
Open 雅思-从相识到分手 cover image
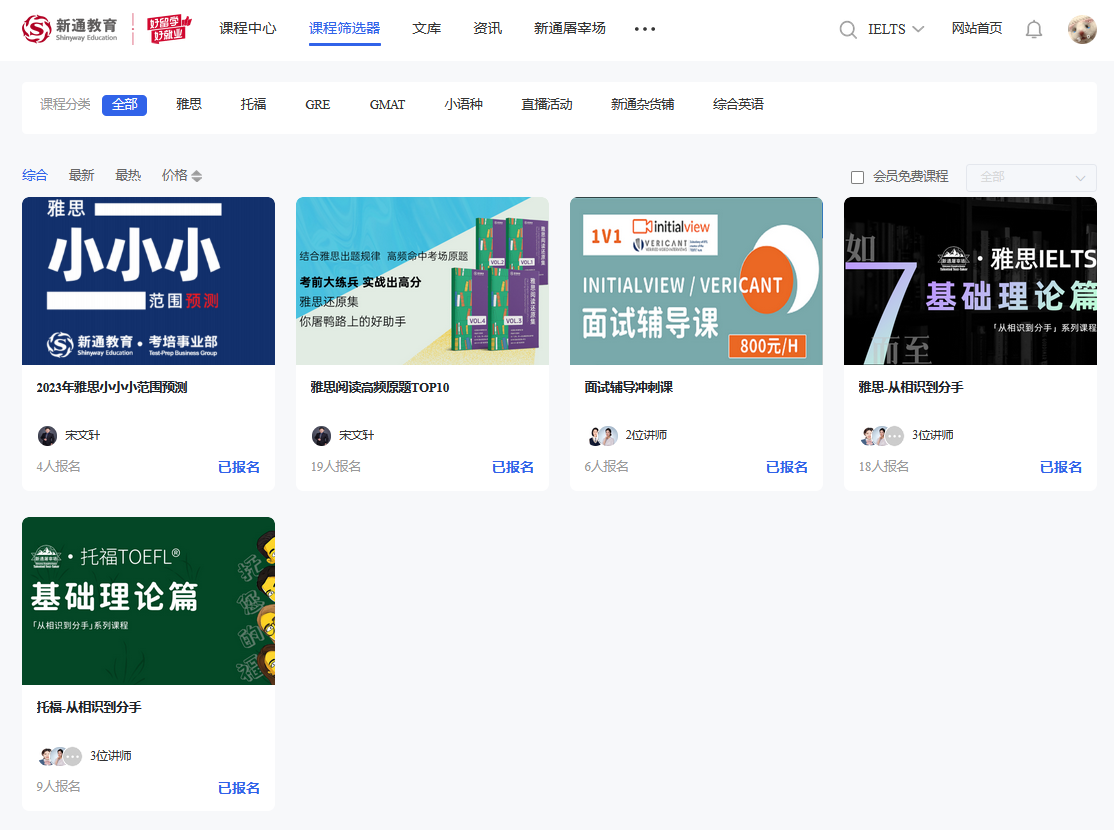pyautogui.click(x=970, y=281)
